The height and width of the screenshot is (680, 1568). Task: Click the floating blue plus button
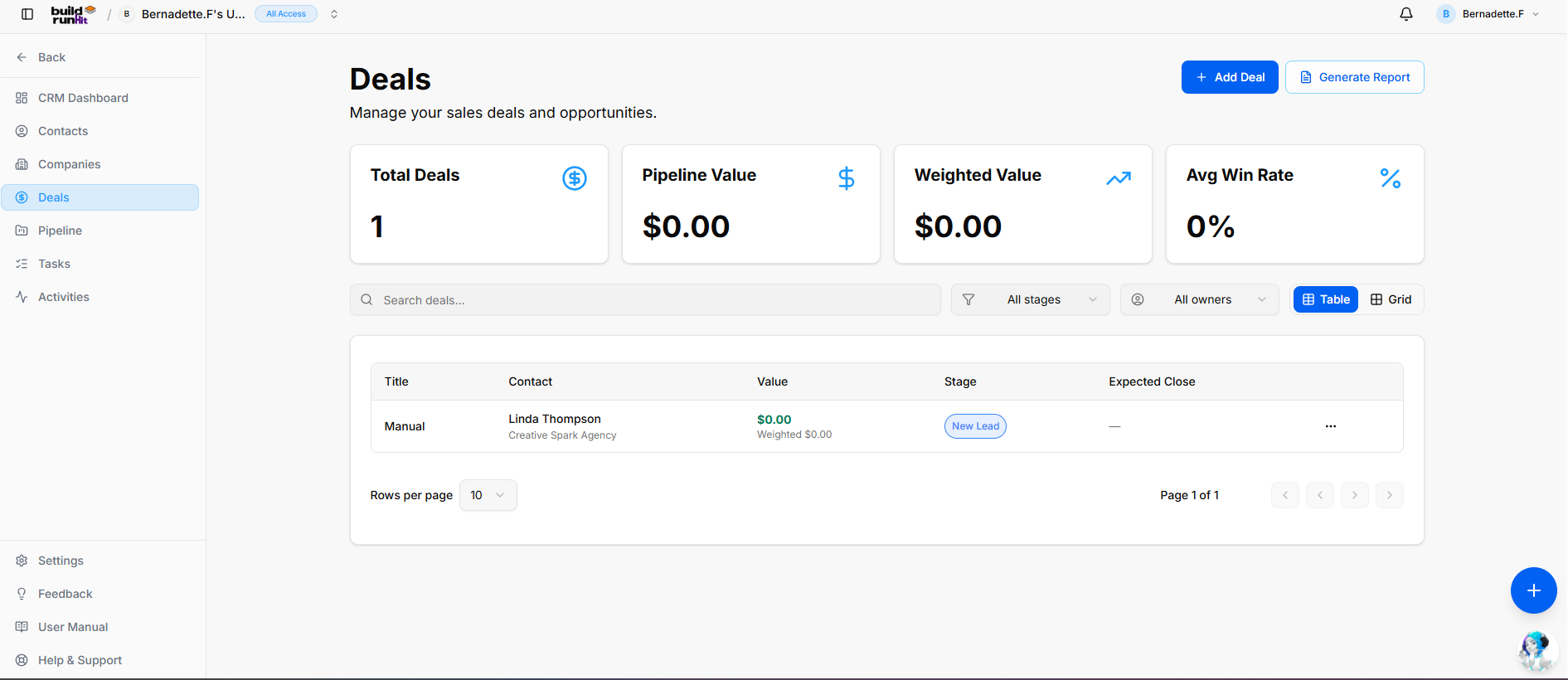coord(1534,590)
